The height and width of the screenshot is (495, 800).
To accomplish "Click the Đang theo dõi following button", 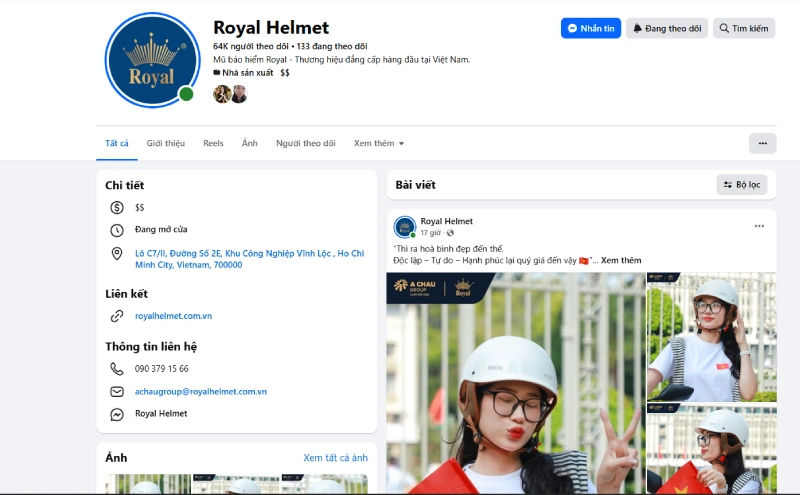I will (x=667, y=29).
